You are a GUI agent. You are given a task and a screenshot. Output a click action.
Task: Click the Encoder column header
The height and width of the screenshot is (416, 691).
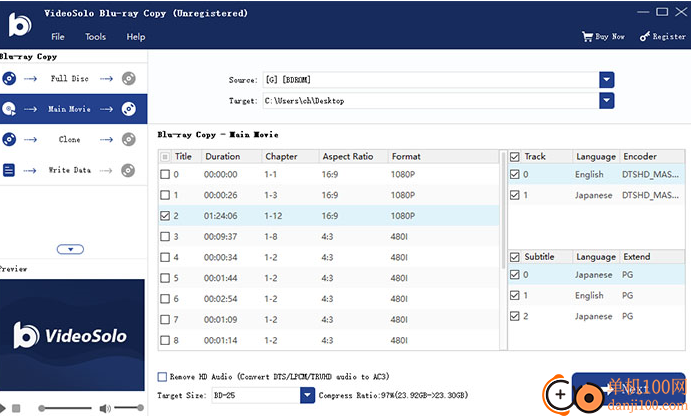pyautogui.click(x=652, y=157)
